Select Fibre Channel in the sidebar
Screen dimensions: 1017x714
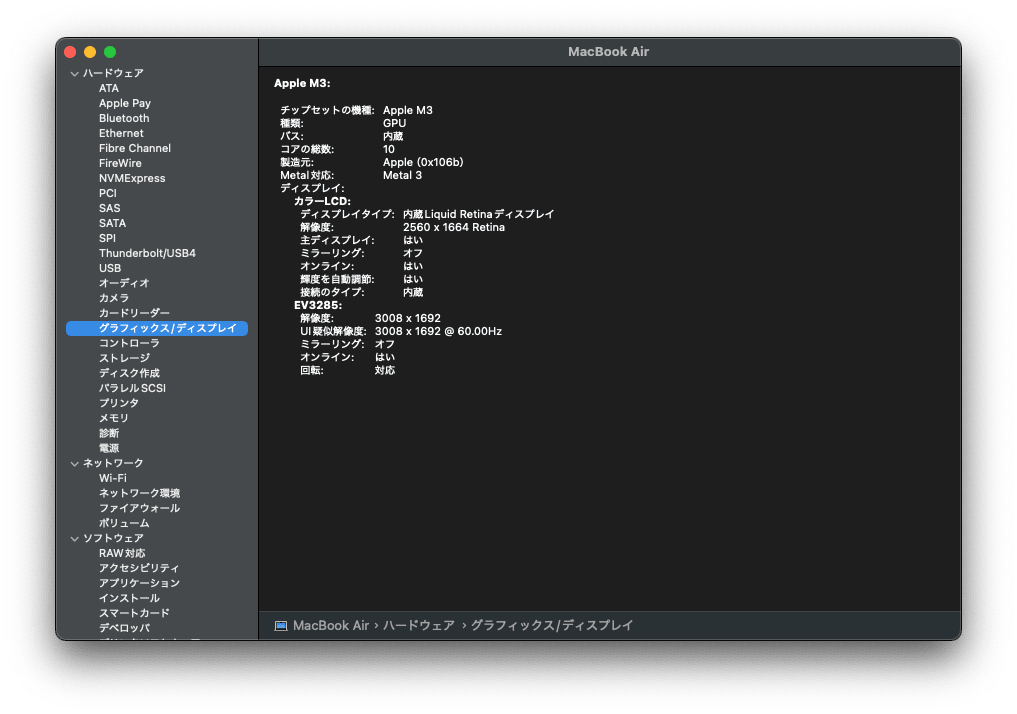(135, 148)
